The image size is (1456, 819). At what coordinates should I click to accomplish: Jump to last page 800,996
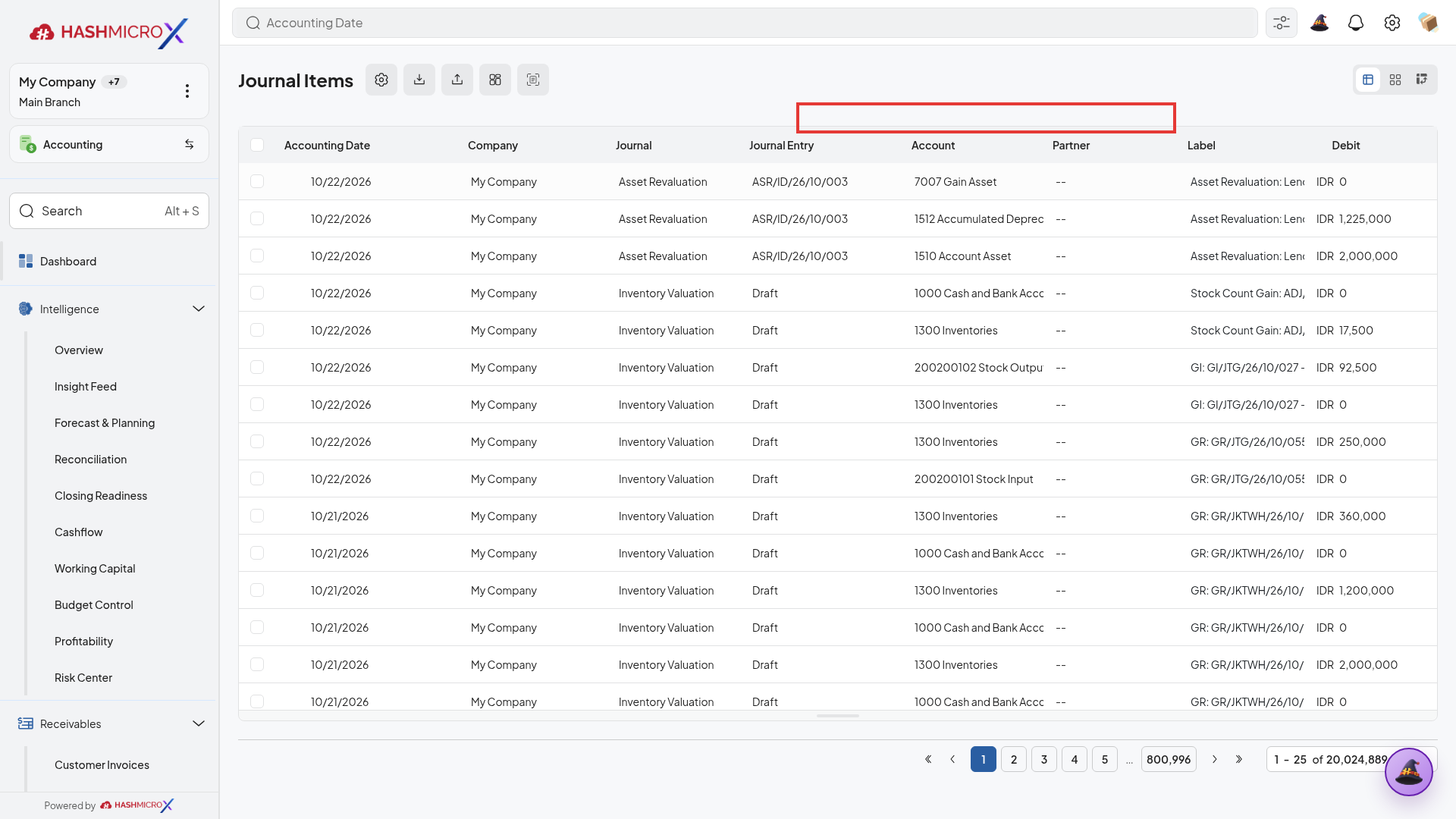[x=1169, y=759]
